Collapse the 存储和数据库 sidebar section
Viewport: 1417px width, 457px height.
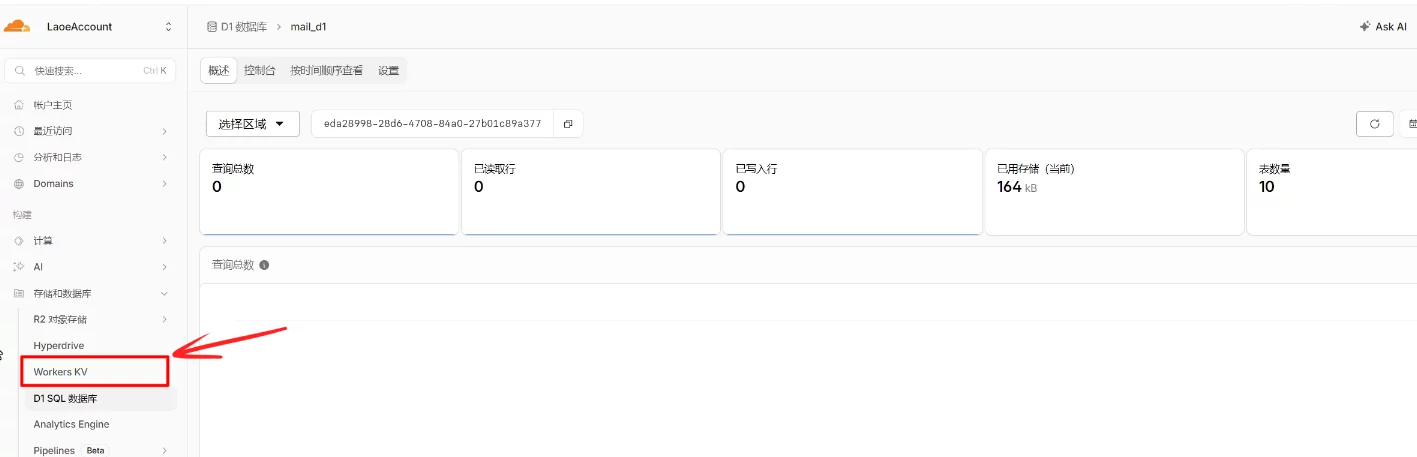coord(164,293)
